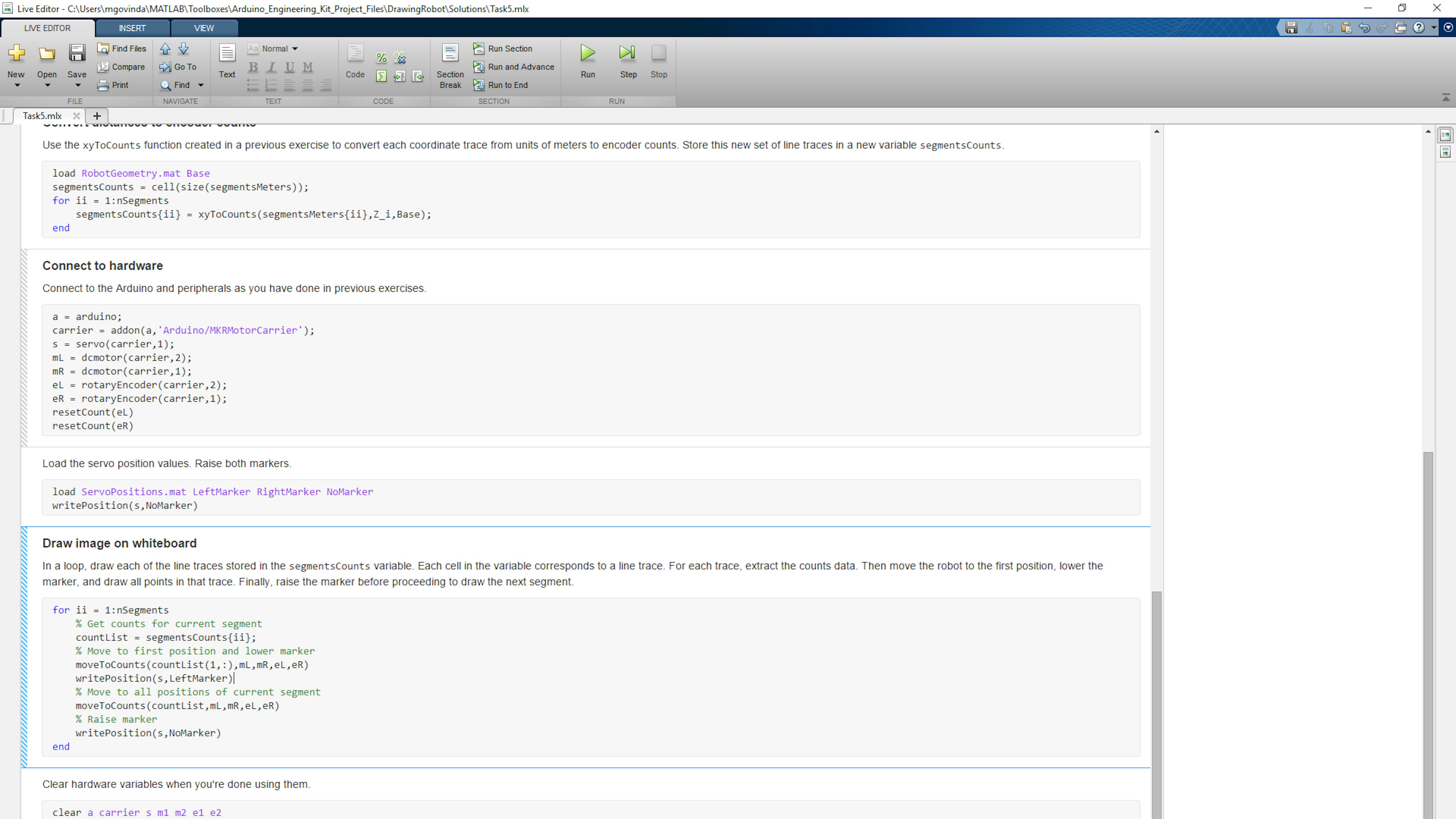
Task: Expand the Find dropdown arrow
Action: click(201, 85)
